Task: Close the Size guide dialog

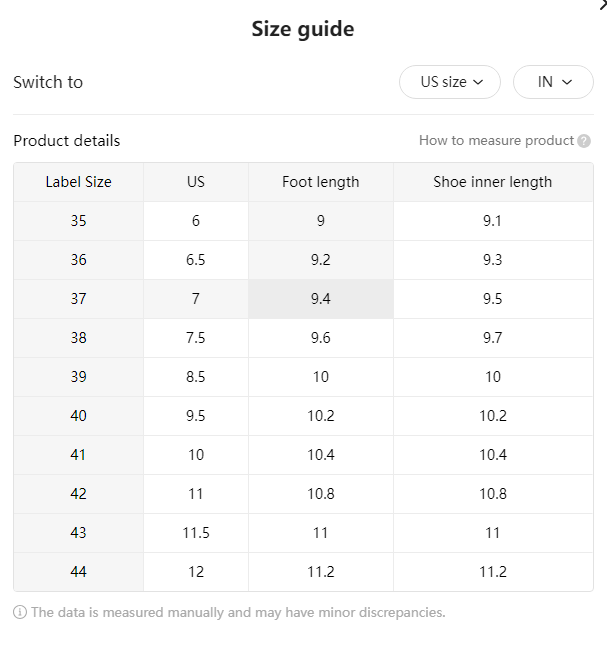Action: pos(603,5)
